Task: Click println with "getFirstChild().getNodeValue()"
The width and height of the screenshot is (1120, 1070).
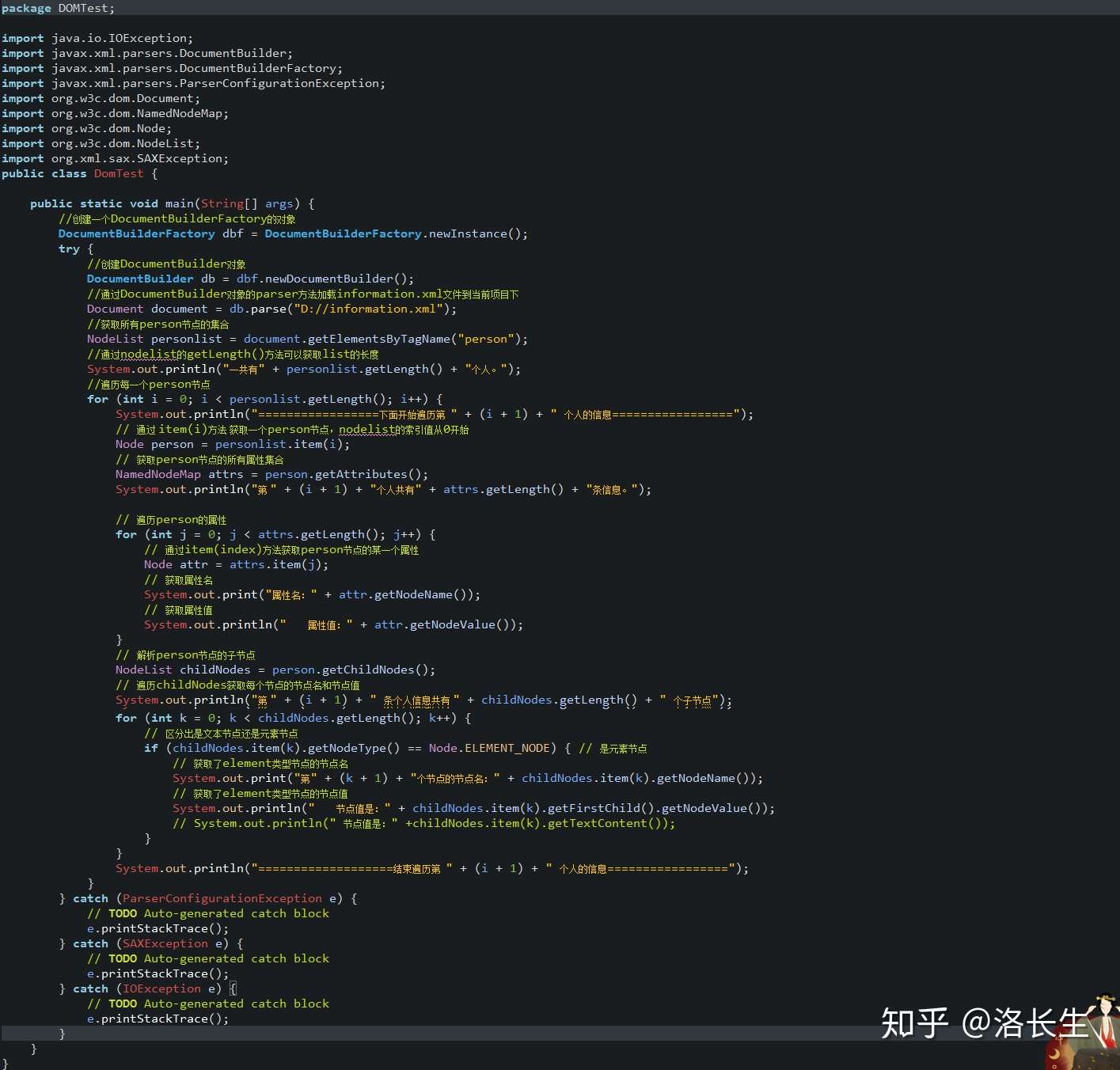Action: click(473, 808)
